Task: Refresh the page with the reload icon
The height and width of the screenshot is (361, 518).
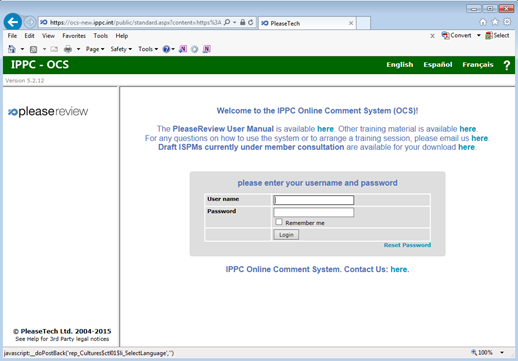Action: click(x=251, y=22)
